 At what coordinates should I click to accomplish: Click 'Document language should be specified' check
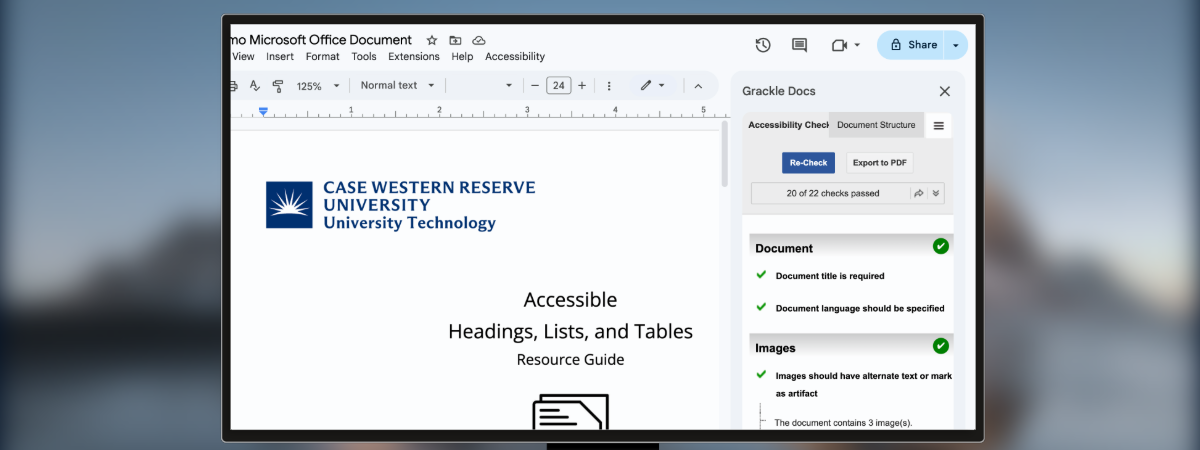tap(860, 308)
